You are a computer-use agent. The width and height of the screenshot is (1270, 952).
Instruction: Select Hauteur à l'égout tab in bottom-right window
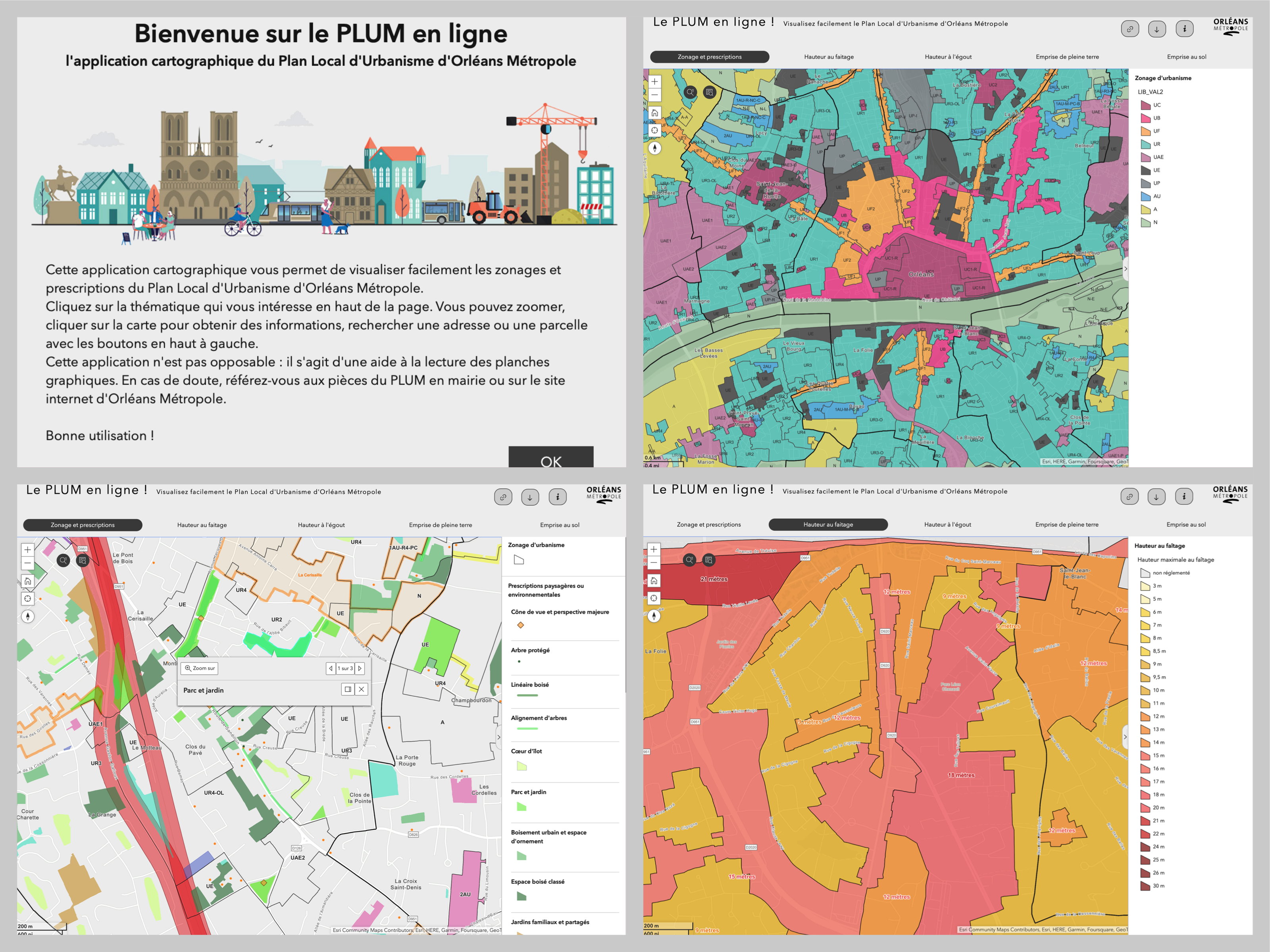[947, 524]
